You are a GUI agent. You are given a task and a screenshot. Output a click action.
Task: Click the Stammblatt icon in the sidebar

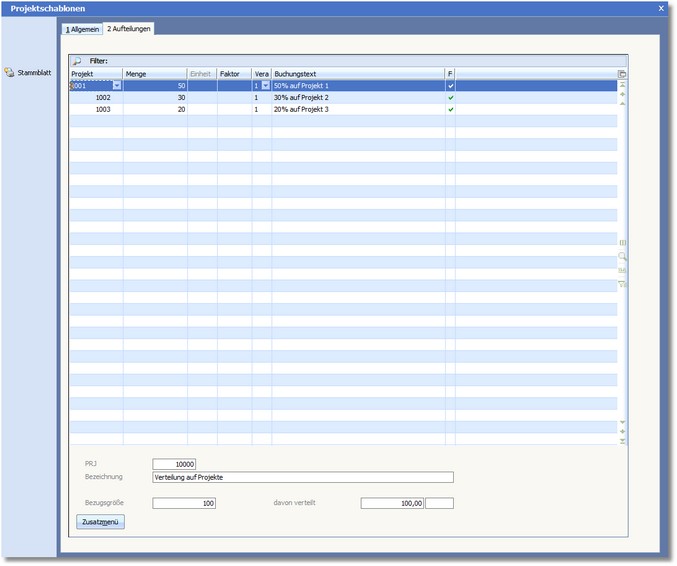point(9,73)
